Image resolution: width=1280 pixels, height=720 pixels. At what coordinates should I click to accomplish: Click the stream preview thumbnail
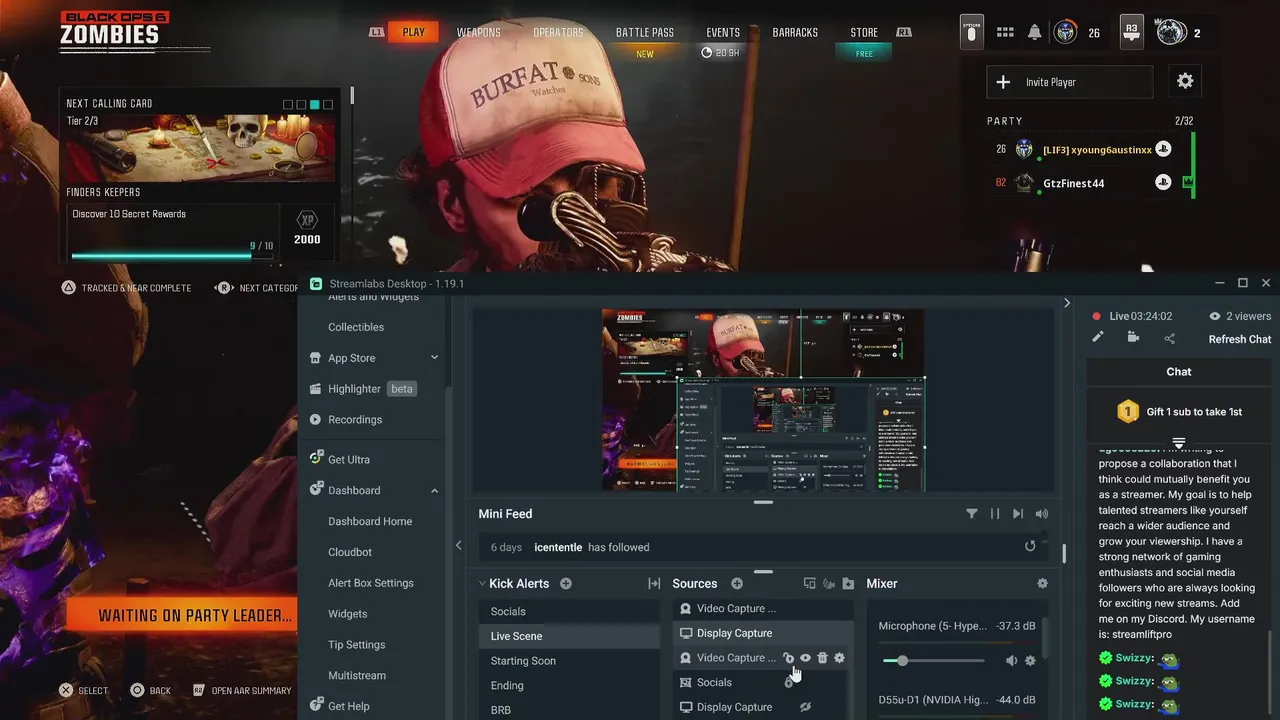pyautogui.click(x=763, y=399)
